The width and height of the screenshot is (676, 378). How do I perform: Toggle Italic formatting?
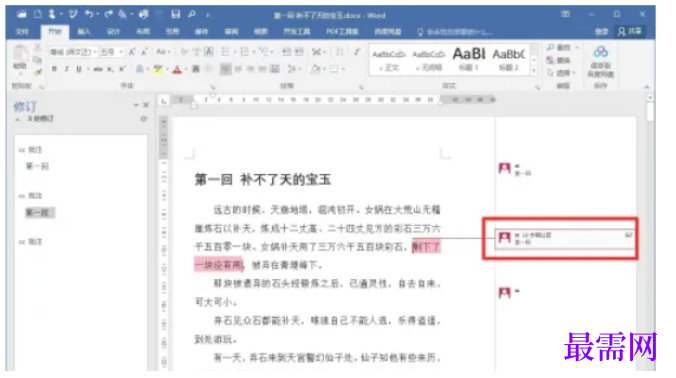66,69
